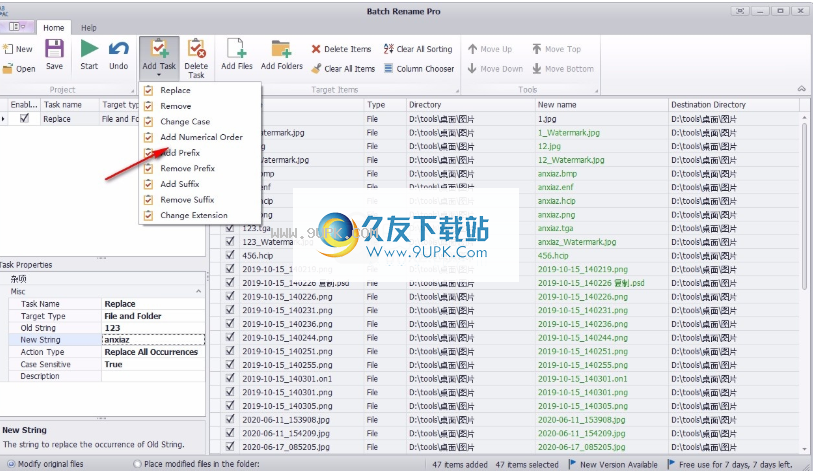Viewport: 813px width, 471px height.
Task: Toggle checkbox for 2019-10-15_140226.png
Action: [x=230, y=296]
